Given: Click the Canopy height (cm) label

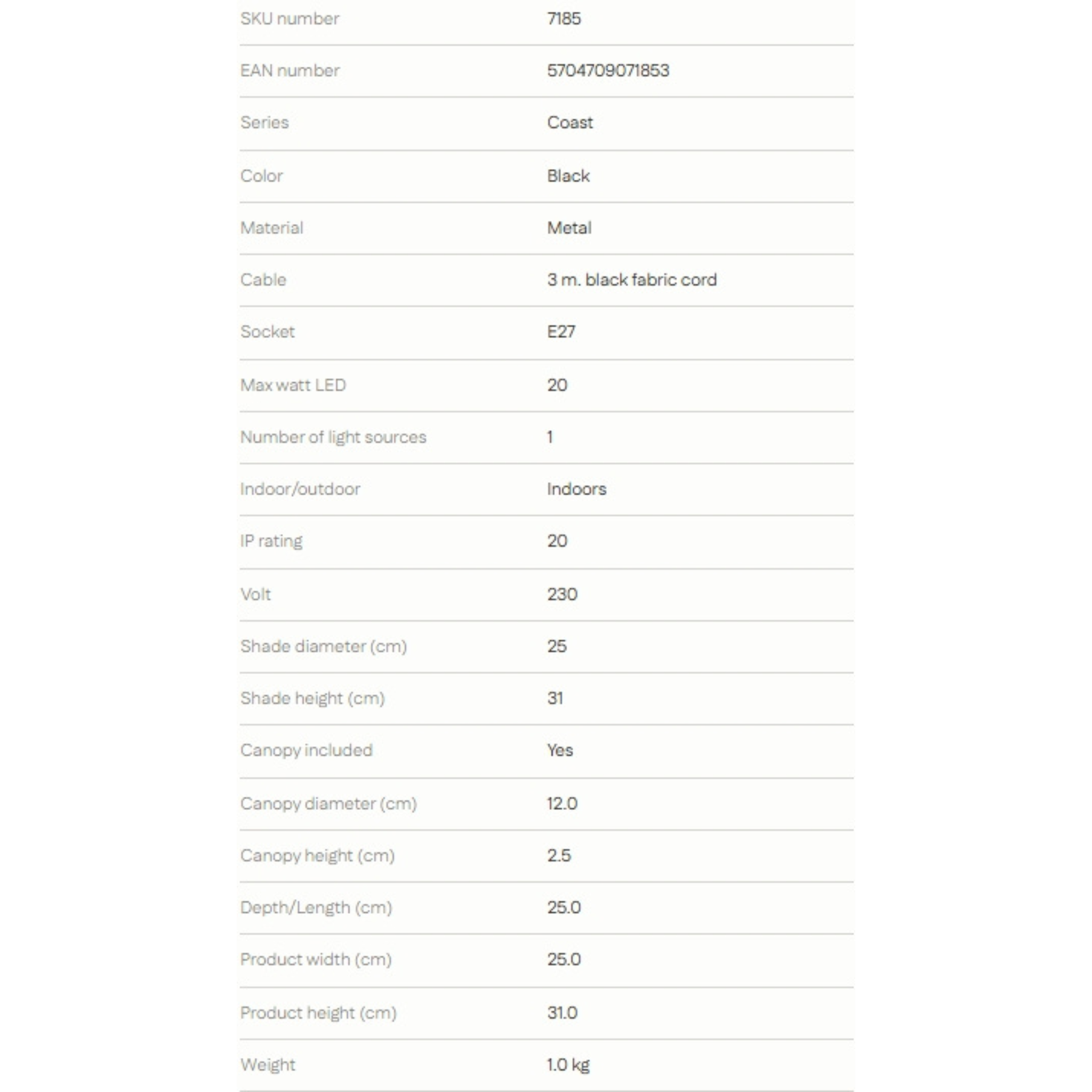Looking at the screenshot, I should (x=317, y=856).
